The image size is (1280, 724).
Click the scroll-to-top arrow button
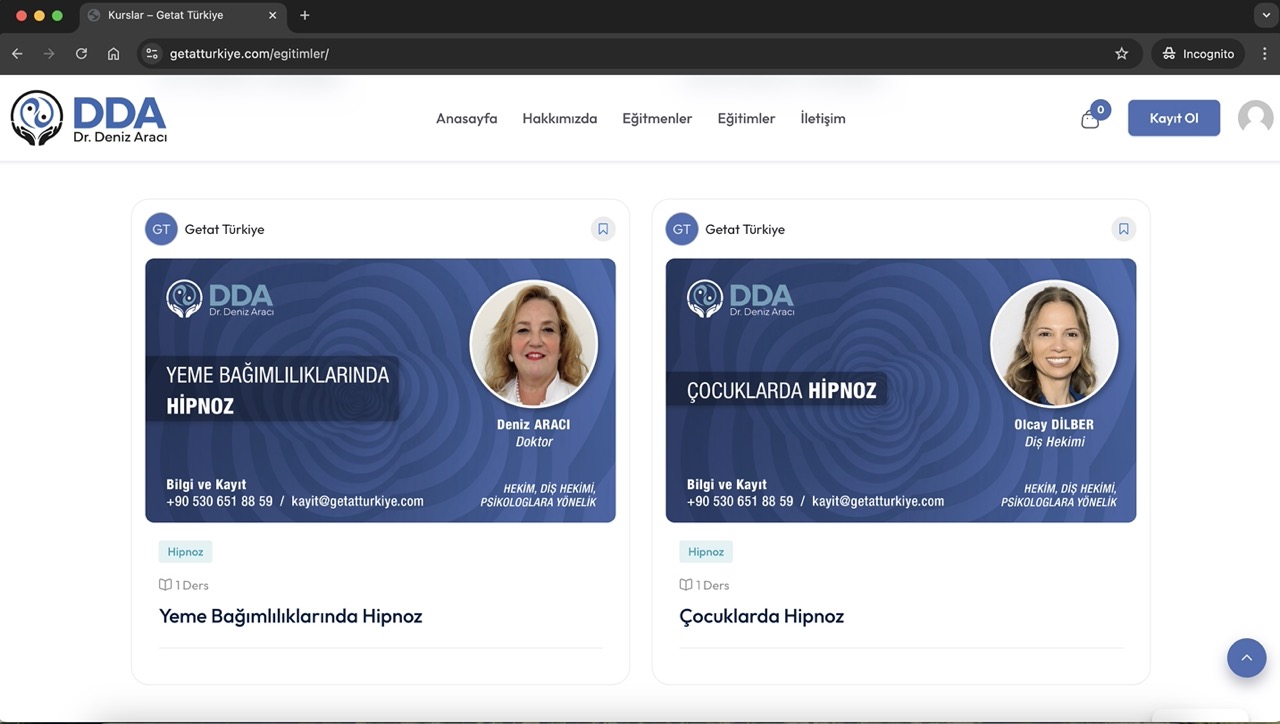(x=1246, y=658)
